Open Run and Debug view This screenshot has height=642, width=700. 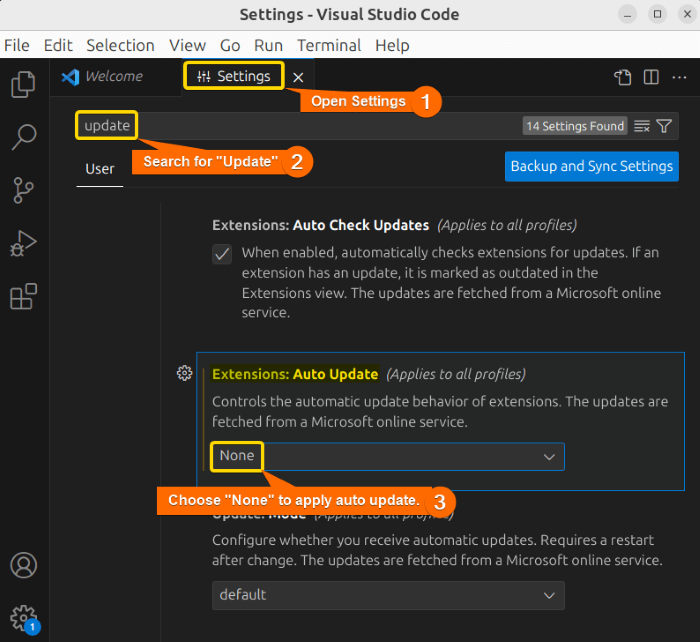click(23, 244)
